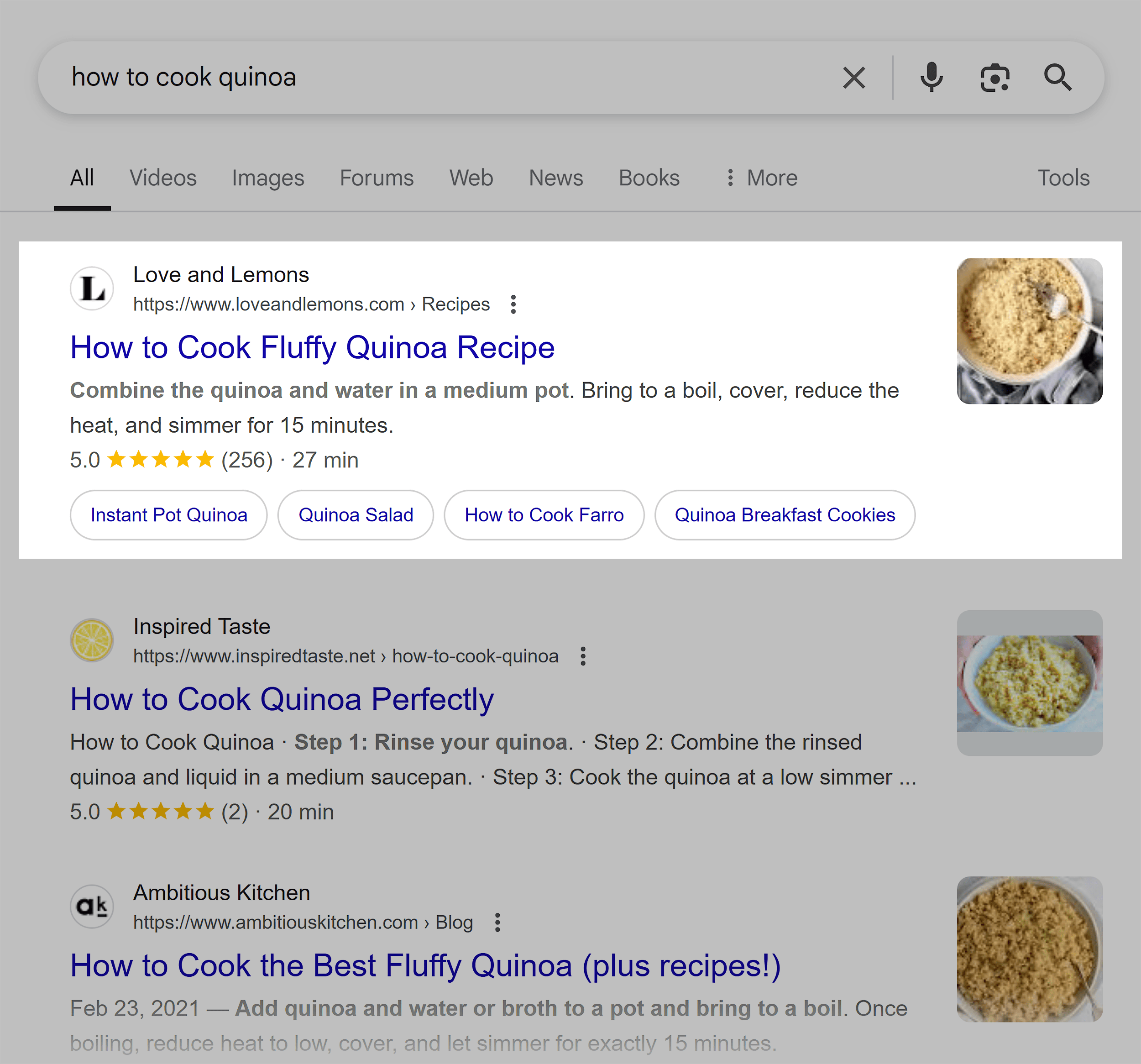Open the News tab
The image size is (1141, 1064).
pyautogui.click(x=555, y=178)
